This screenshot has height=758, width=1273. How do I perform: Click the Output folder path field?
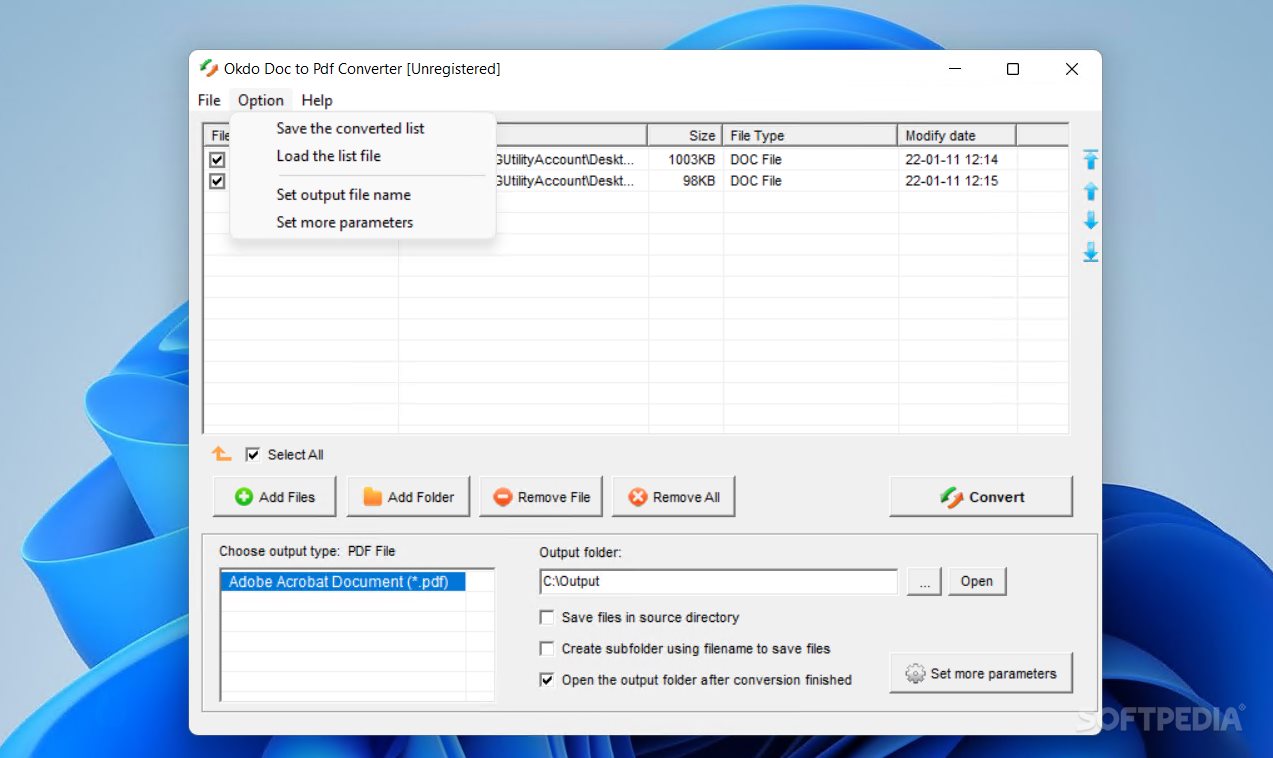click(718, 581)
